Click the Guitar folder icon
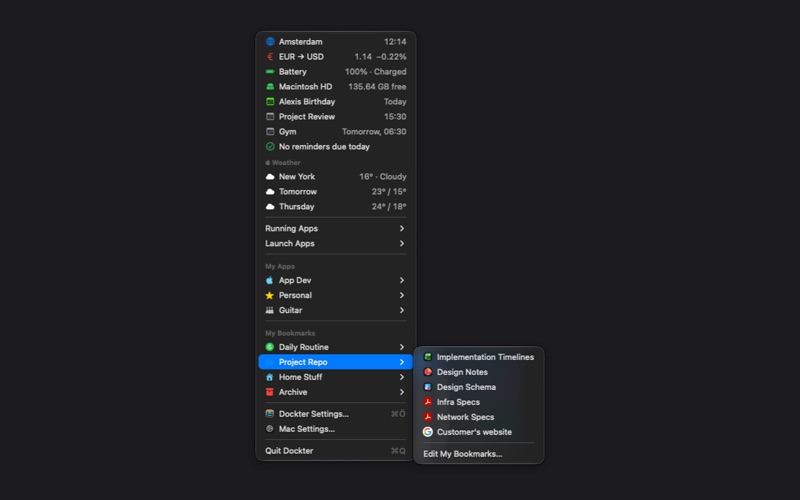This screenshot has height=500, width=800. [x=269, y=310]
